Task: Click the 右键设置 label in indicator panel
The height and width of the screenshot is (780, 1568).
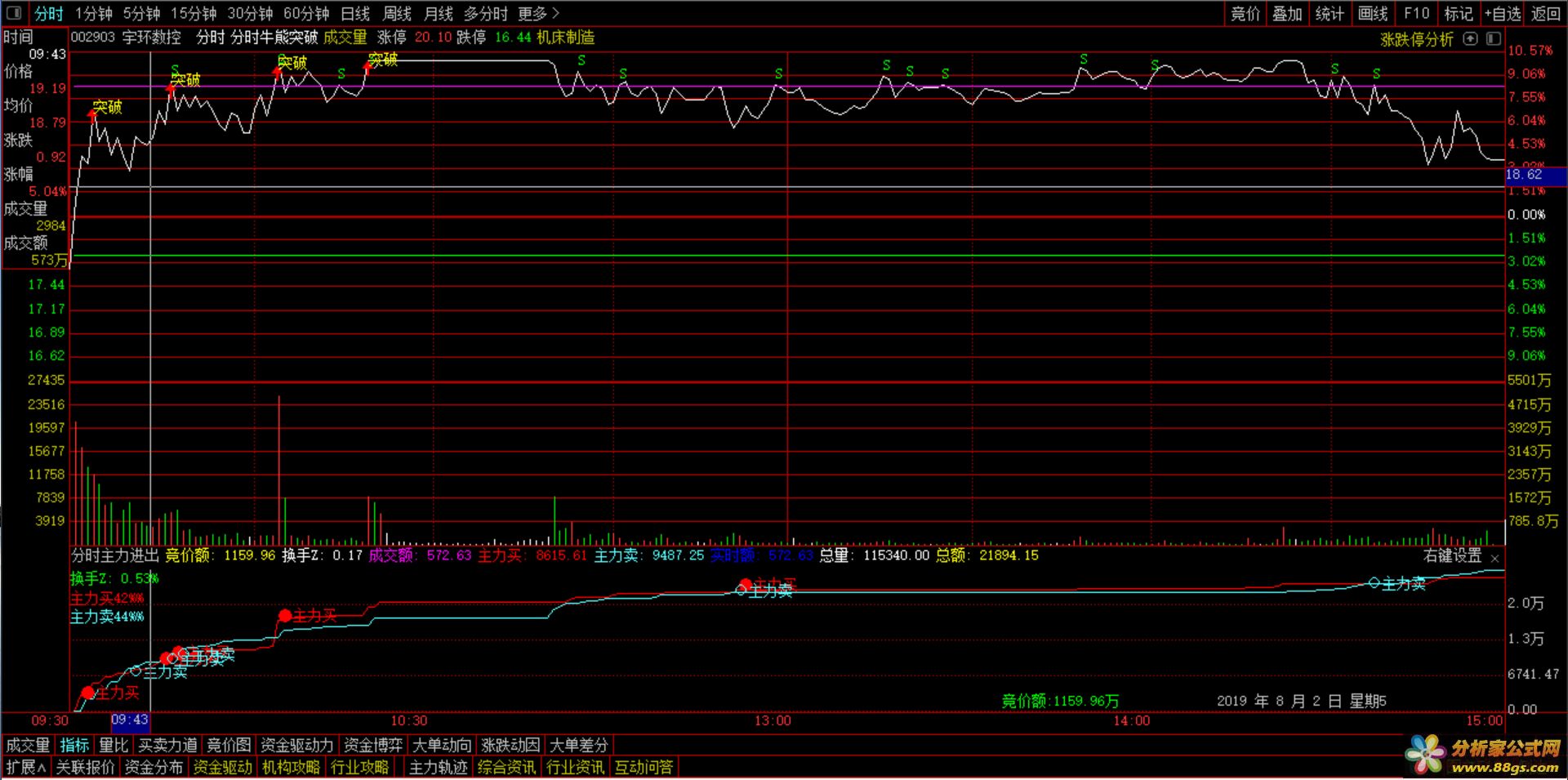Action: 1452,556
